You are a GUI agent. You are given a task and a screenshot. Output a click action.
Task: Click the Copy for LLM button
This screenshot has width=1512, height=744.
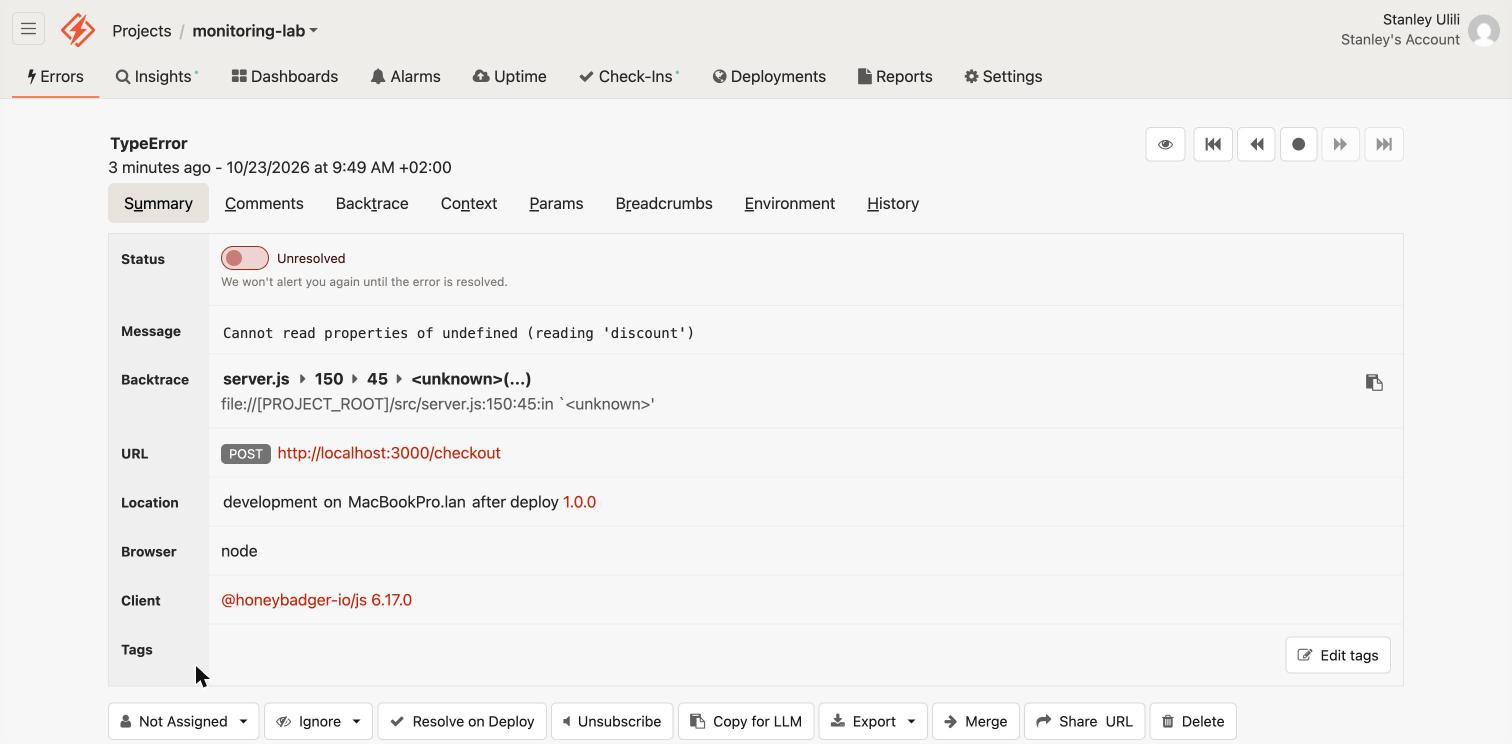click(746, 721)
